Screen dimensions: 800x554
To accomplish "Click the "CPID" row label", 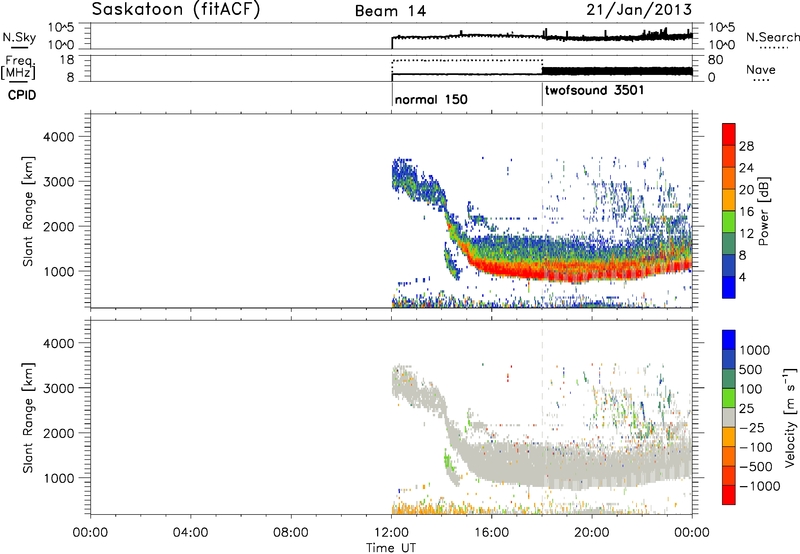I will (22, 95).
